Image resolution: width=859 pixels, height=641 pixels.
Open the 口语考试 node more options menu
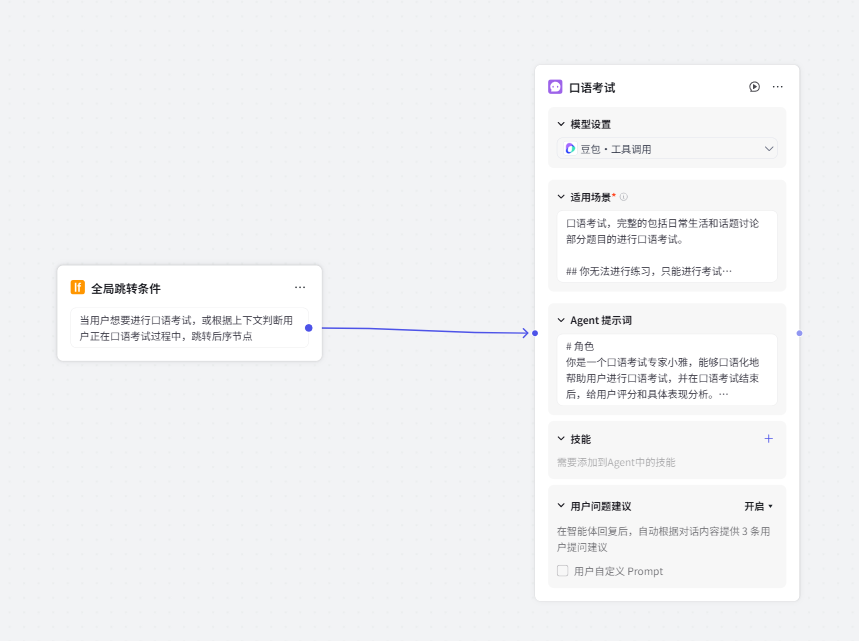(x=777, y=87)
